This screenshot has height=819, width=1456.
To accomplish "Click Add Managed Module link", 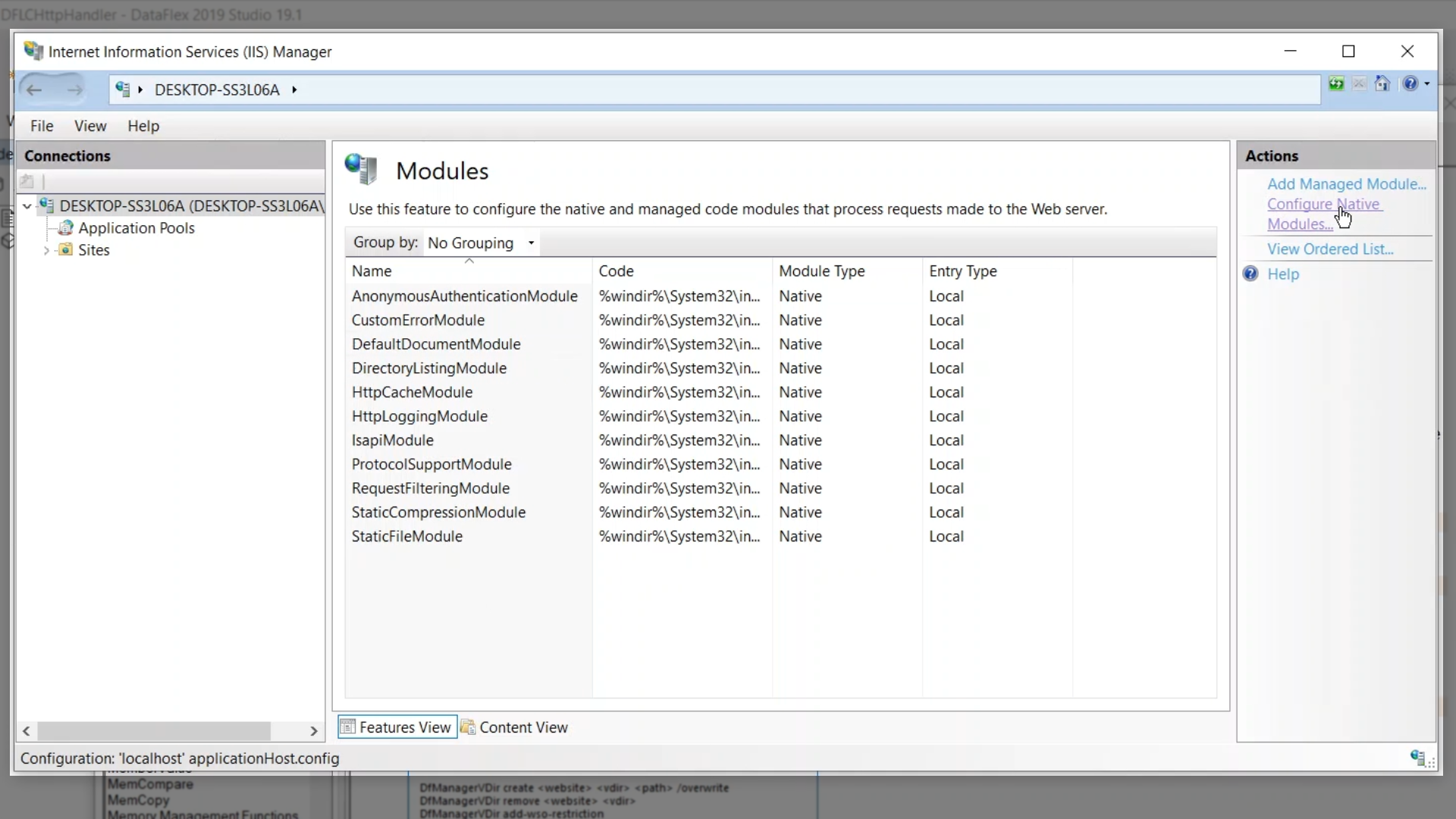I will click(1346, 184).
